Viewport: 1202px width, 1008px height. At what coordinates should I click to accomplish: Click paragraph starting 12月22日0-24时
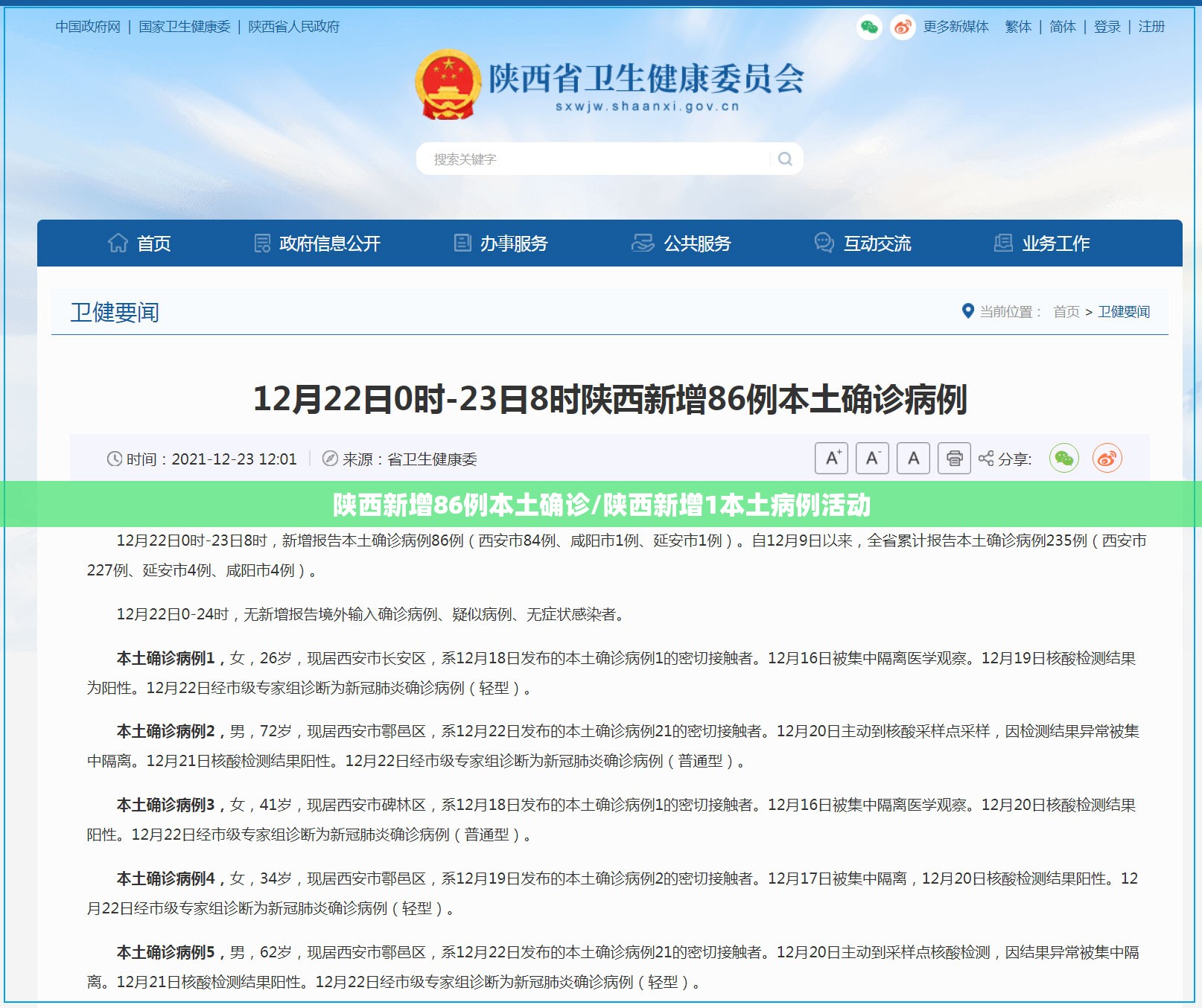(372, 614)
